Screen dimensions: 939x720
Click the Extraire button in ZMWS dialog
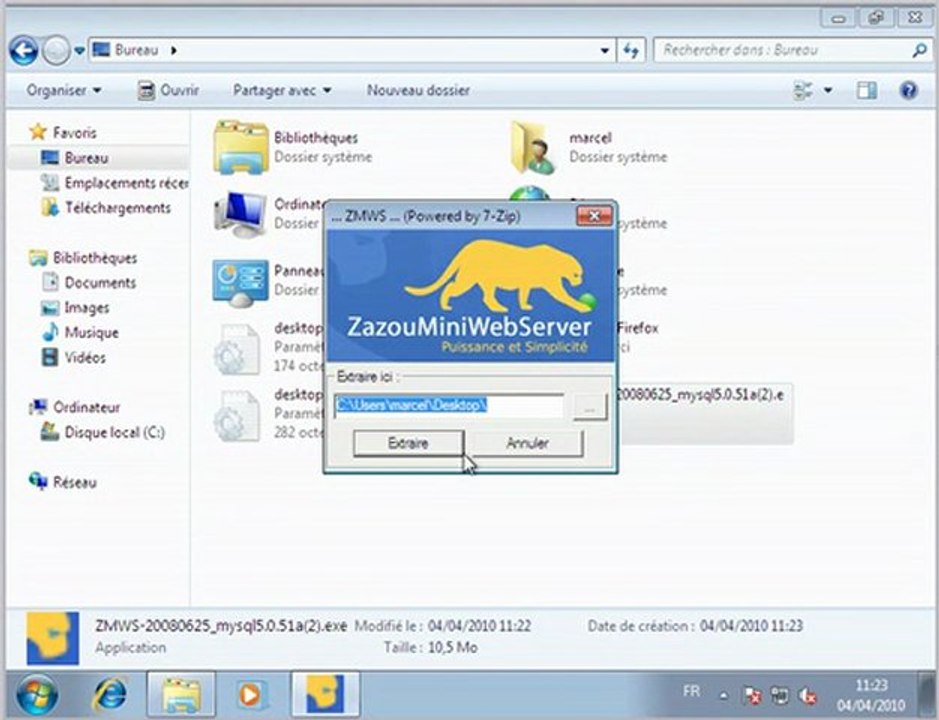(x=408, y=443)
